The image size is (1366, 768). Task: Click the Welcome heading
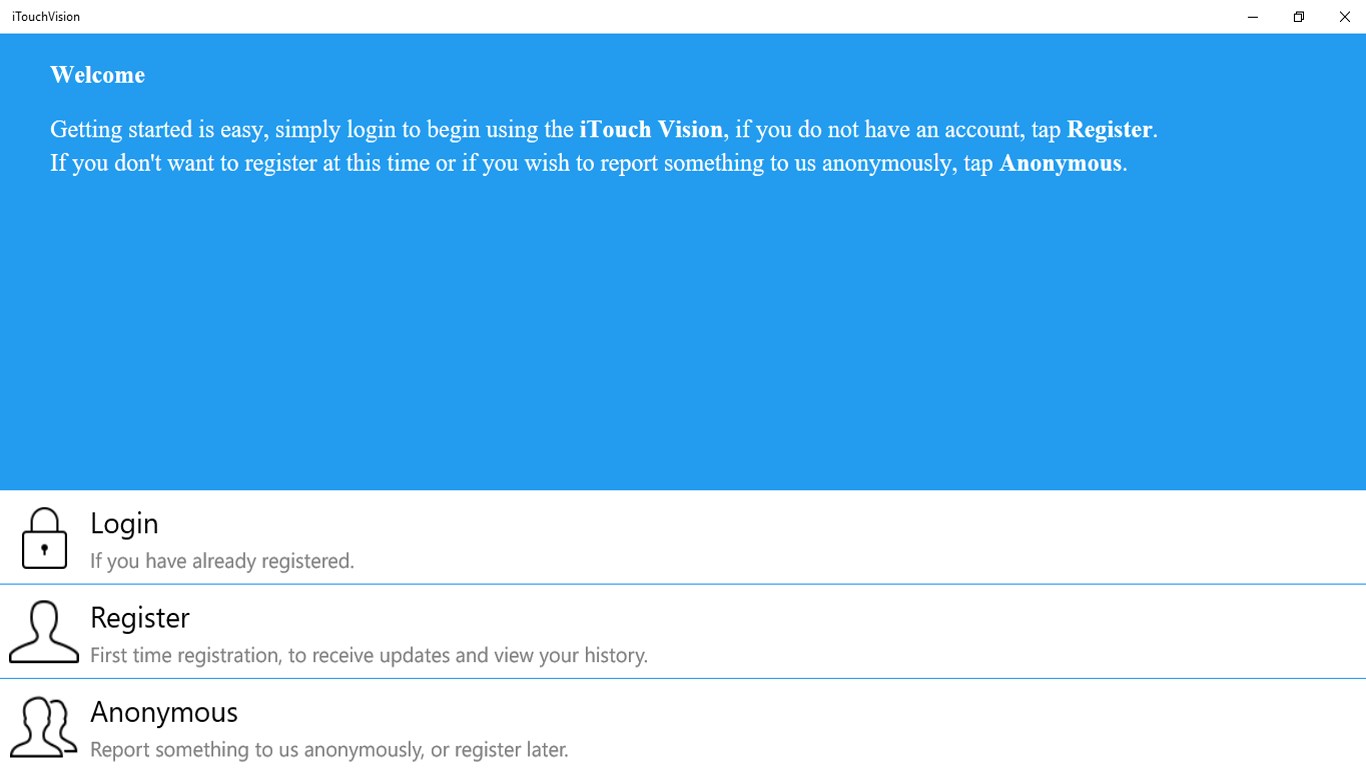97,75
